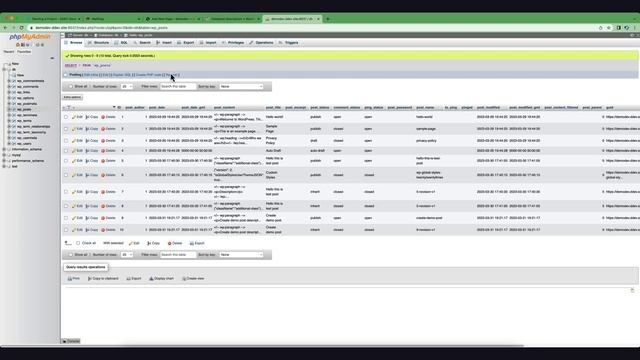Expand the wp_commentmeta table node
The width and height of the screenshot is (640, 360).
(9, 81)
